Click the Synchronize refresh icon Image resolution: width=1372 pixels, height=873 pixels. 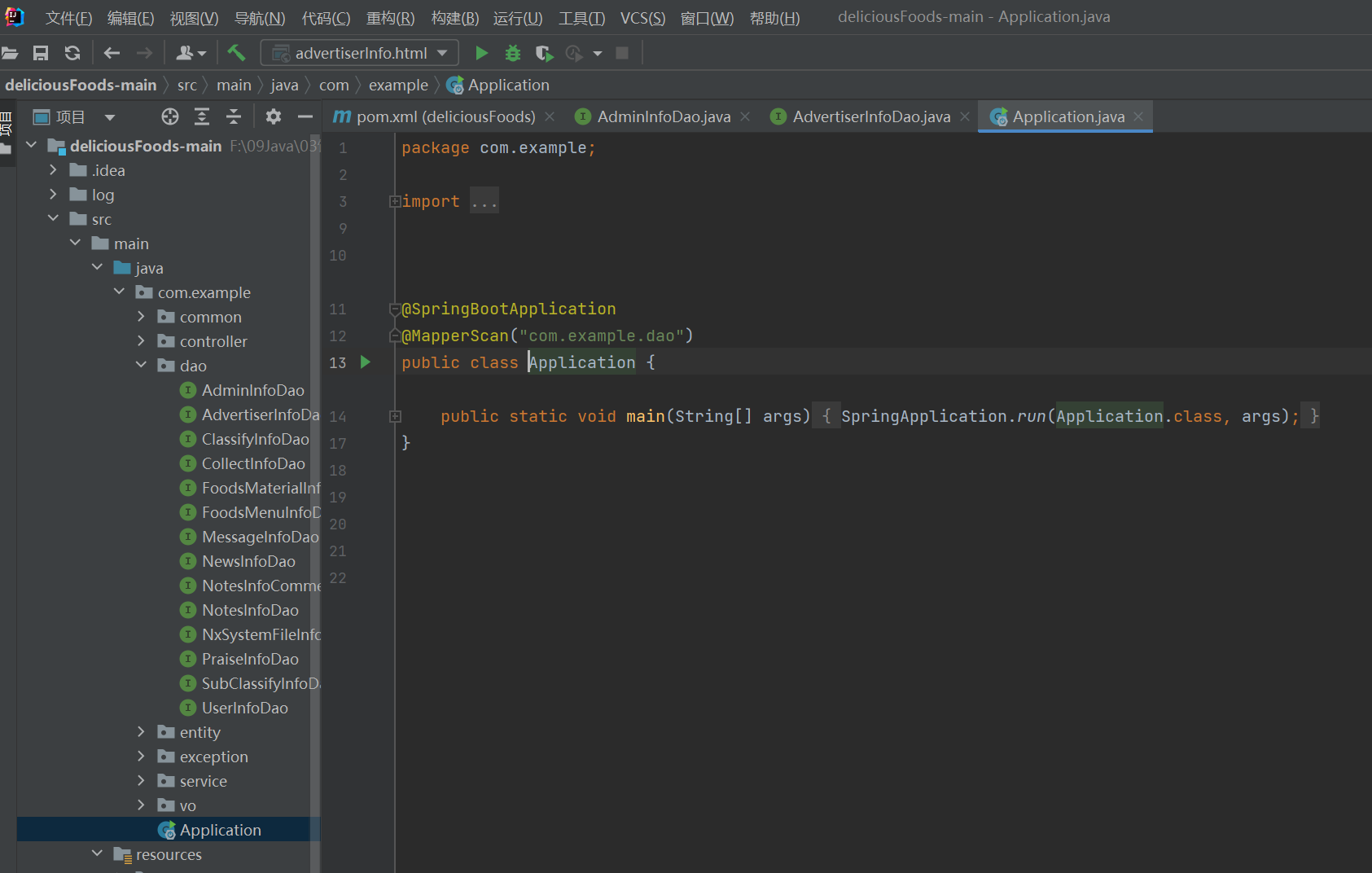[72, 53]
